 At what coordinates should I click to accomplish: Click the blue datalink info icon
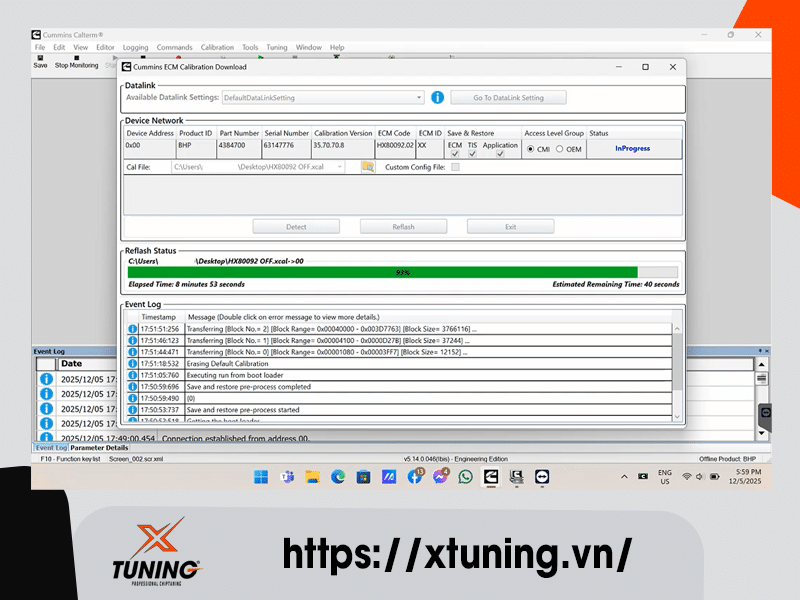click(x=437, y=98)
